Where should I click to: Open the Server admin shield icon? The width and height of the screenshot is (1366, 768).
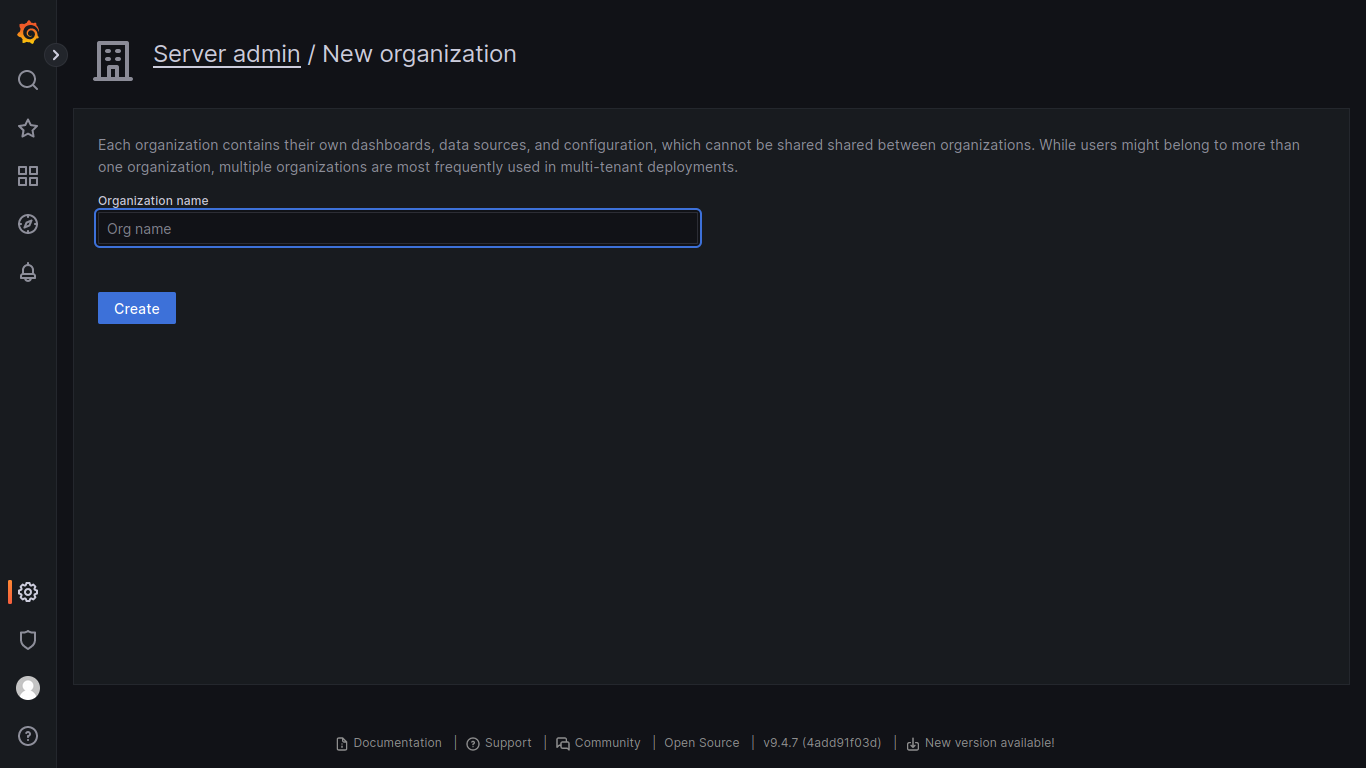(28, 640)
